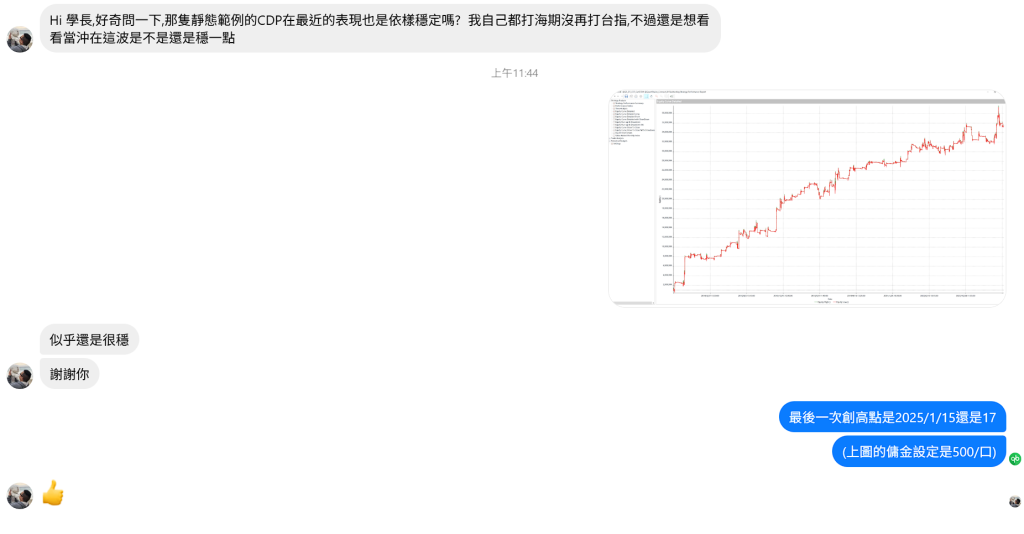
Task: Click the sender avatar beside the first message
Action: point(20,39)
